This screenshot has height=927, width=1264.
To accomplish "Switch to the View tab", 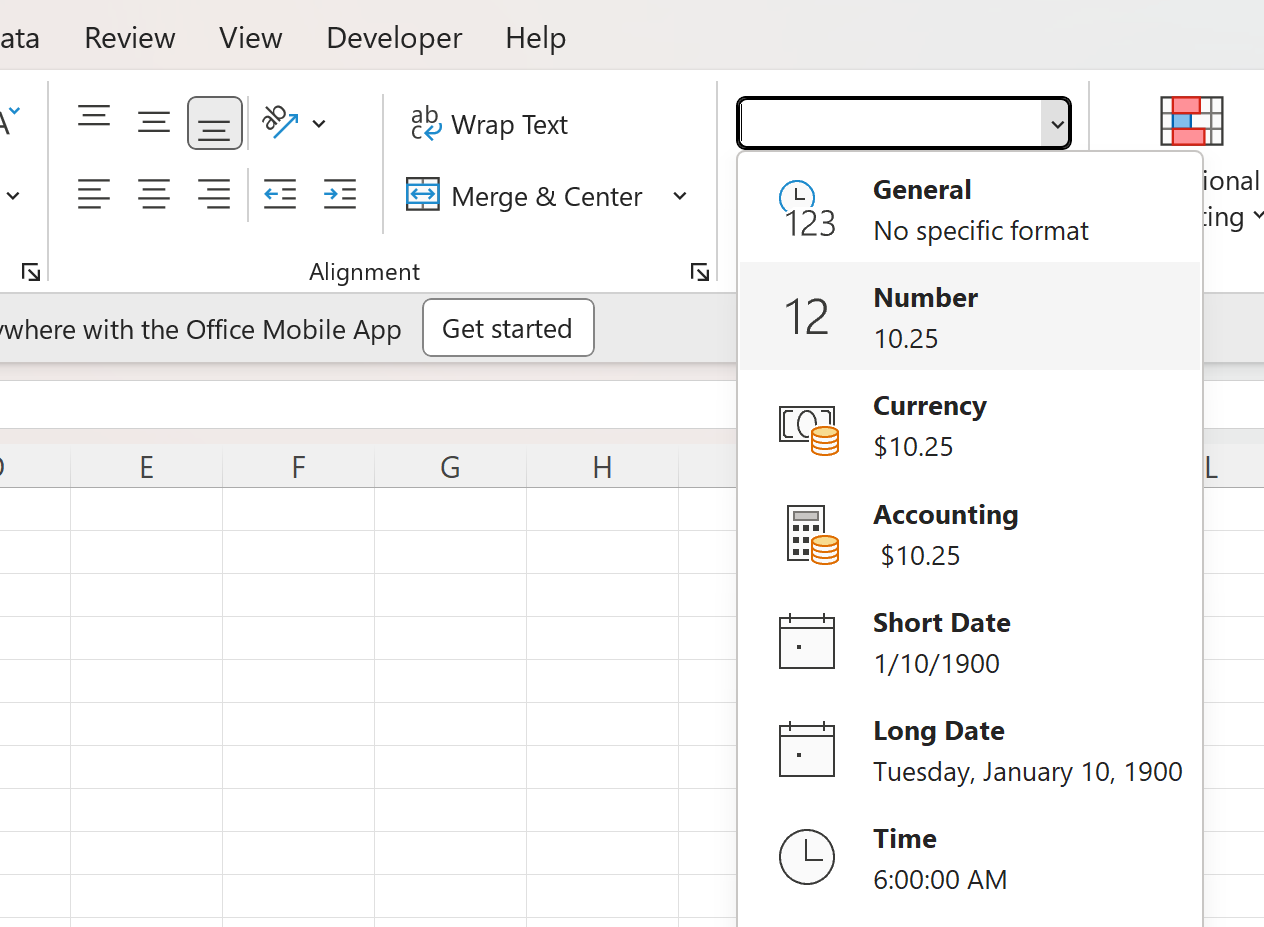I will click(250, 38).
